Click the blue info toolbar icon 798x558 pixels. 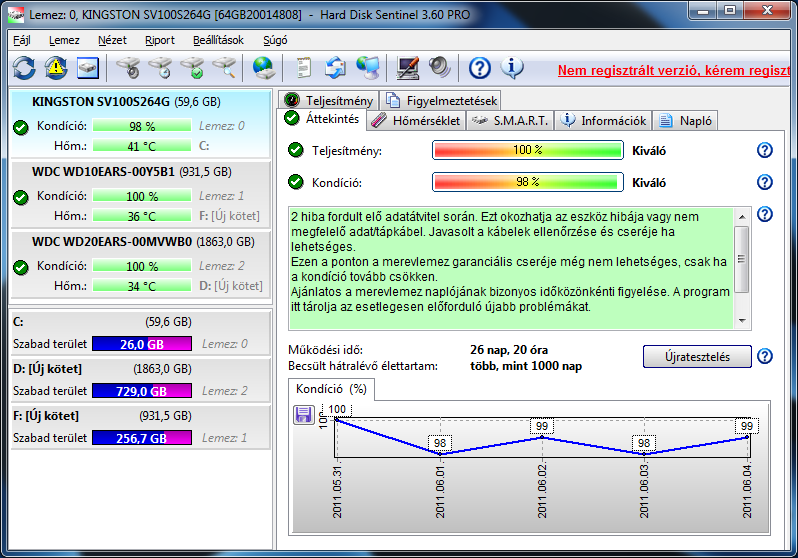[x=512, y=68]
